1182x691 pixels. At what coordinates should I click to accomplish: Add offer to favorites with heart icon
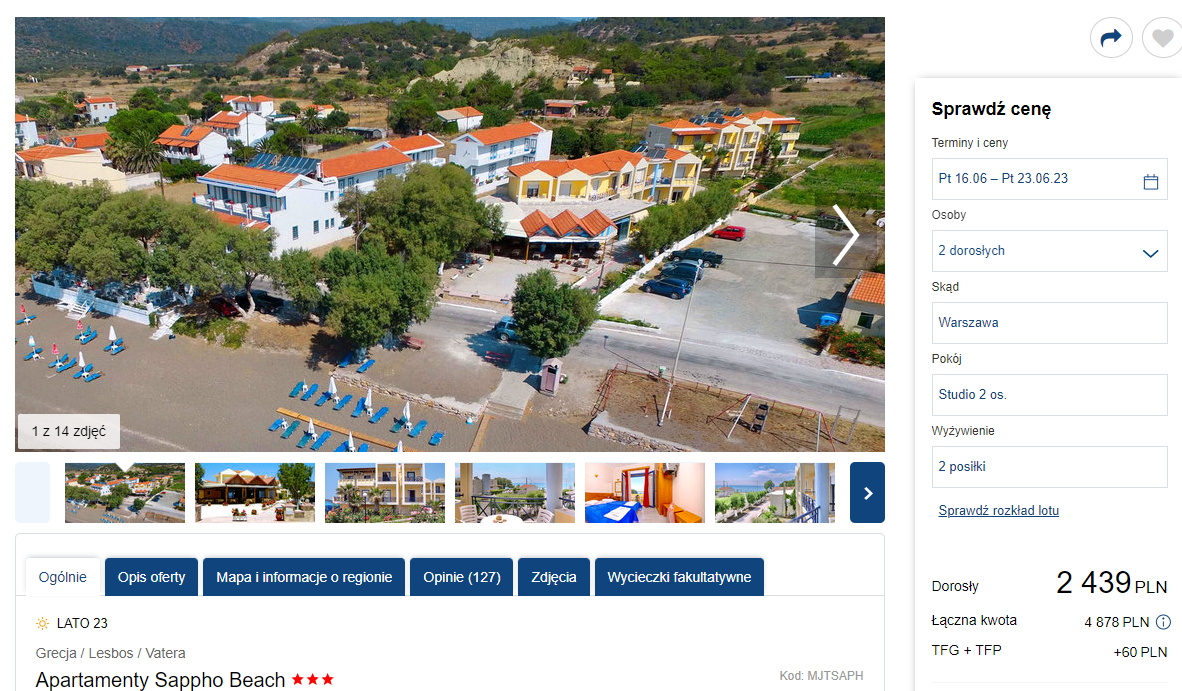click(1162, 38)
